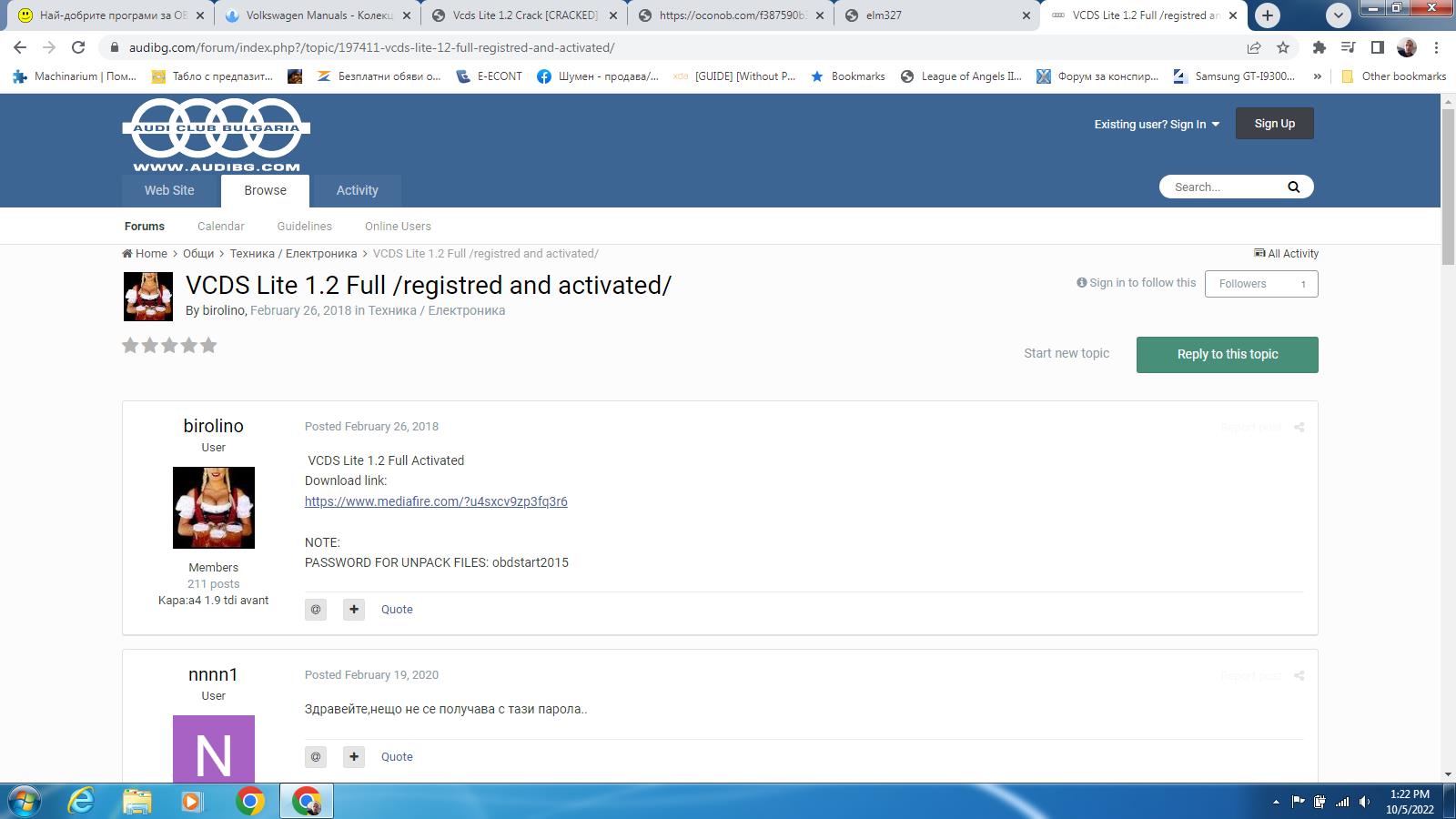Open Internet Explorer from the taskbar

click(82, 801)
